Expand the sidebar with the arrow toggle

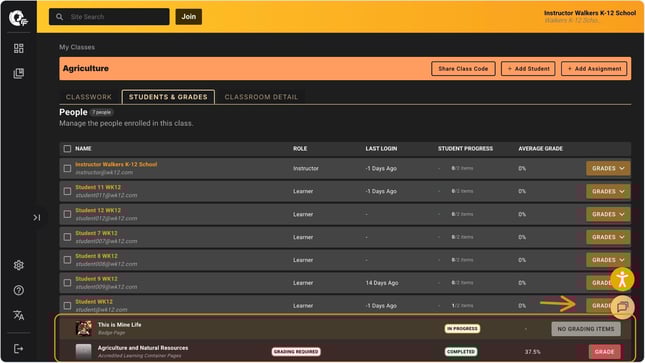tap(37, 217)
